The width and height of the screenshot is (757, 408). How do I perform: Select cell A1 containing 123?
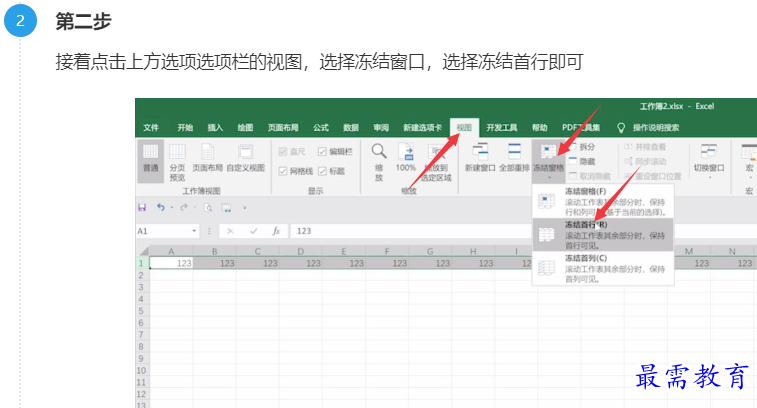tap(171, 263)
